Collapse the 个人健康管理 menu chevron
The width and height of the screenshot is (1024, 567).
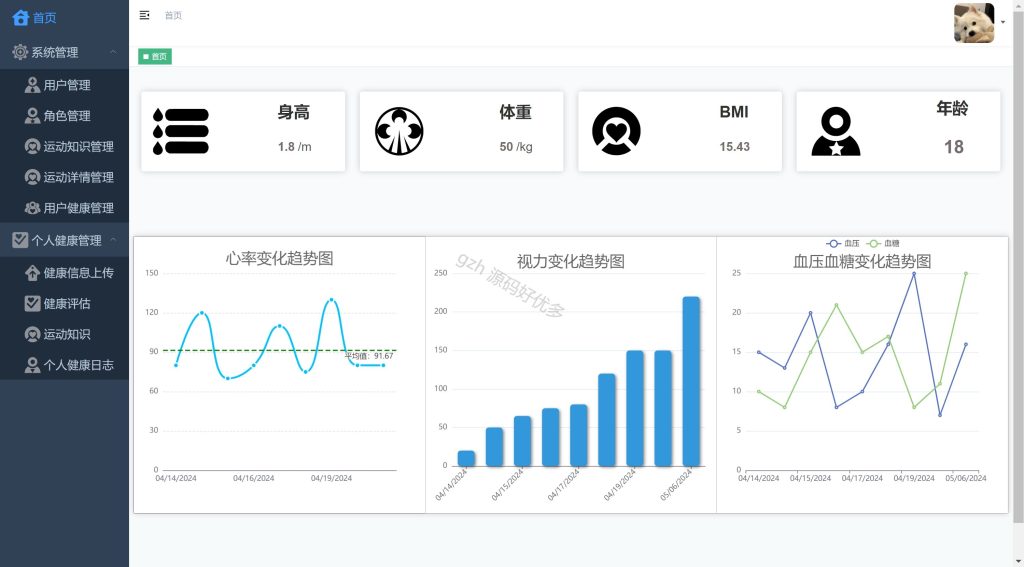[113, 240]
